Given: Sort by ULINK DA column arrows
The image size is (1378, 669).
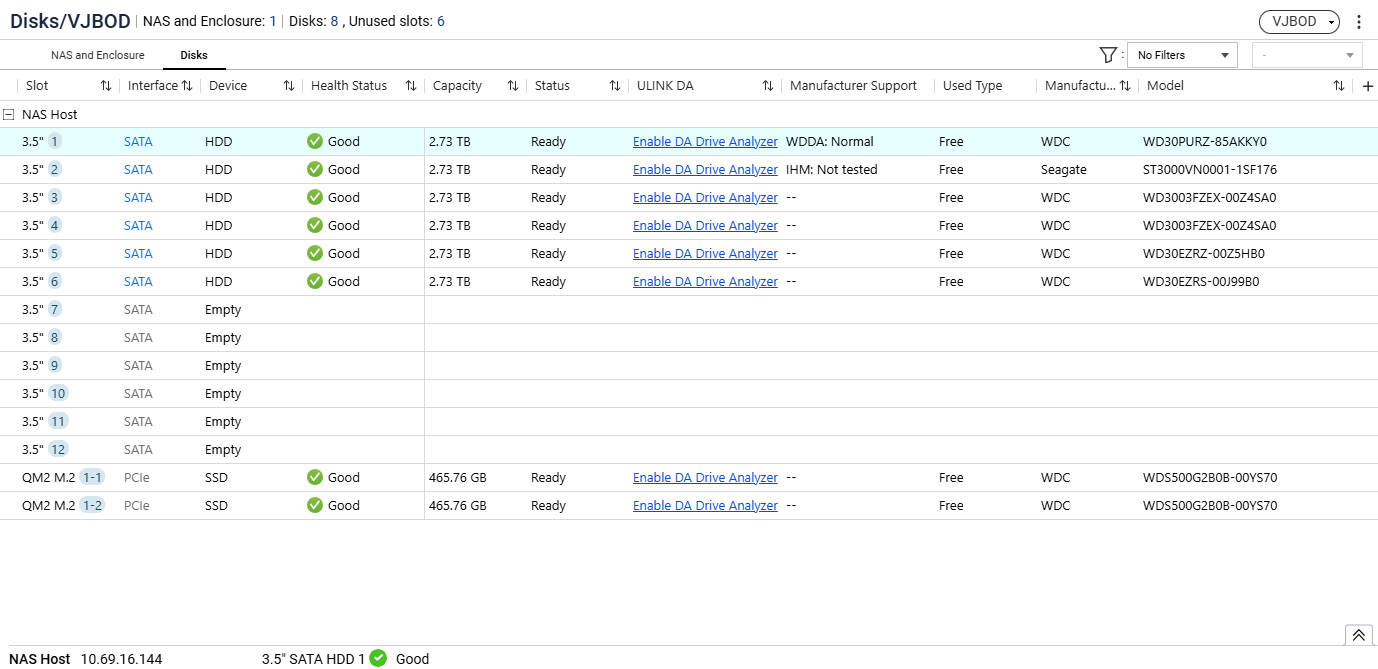Looking at the screenshot, I should point(768,86).
